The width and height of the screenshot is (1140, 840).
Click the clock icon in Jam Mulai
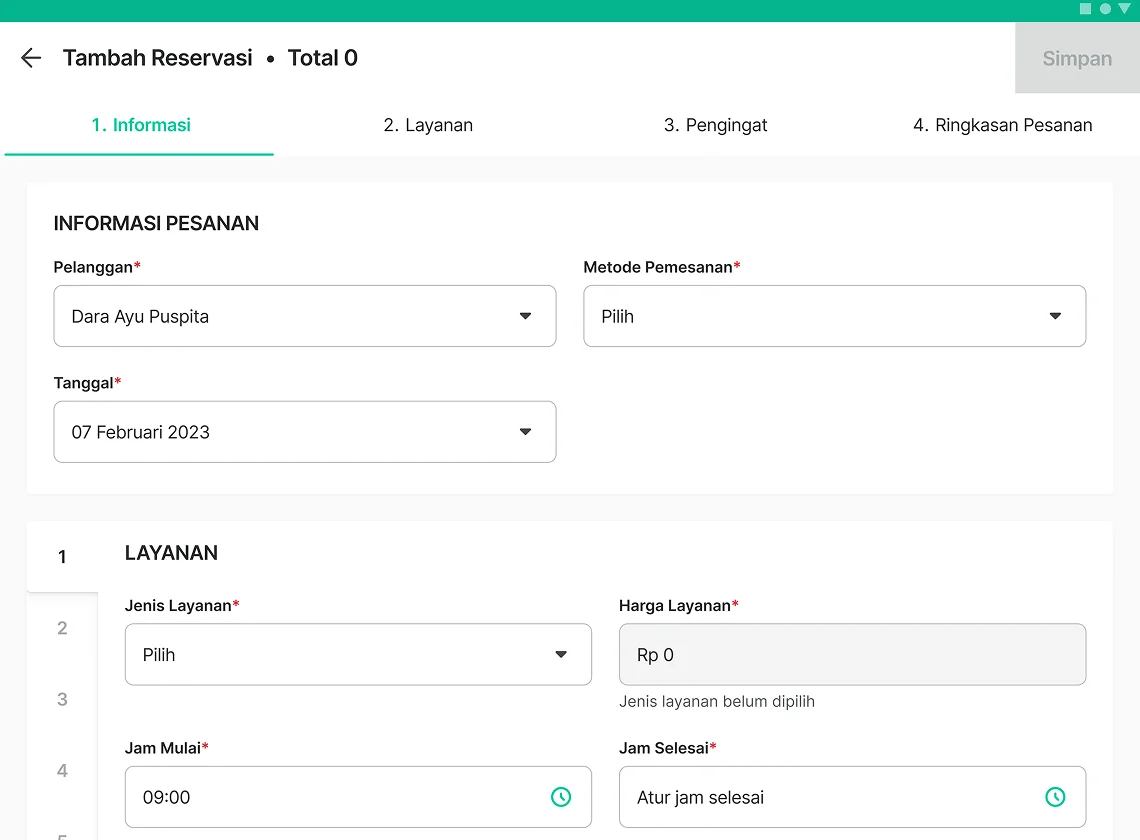[561, 797]
